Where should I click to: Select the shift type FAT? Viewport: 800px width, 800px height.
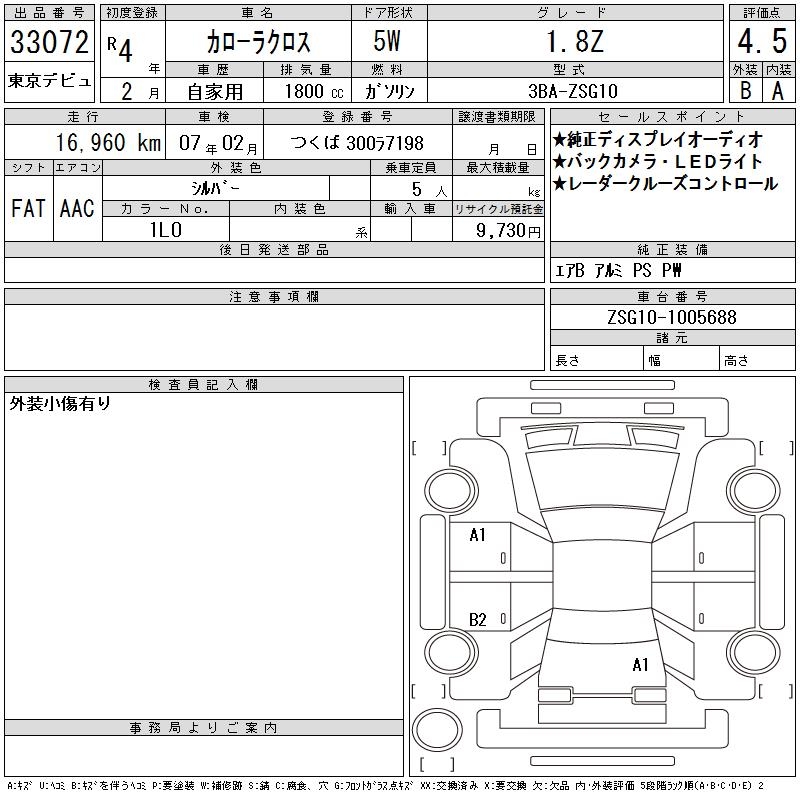click(x=28, y=208)
